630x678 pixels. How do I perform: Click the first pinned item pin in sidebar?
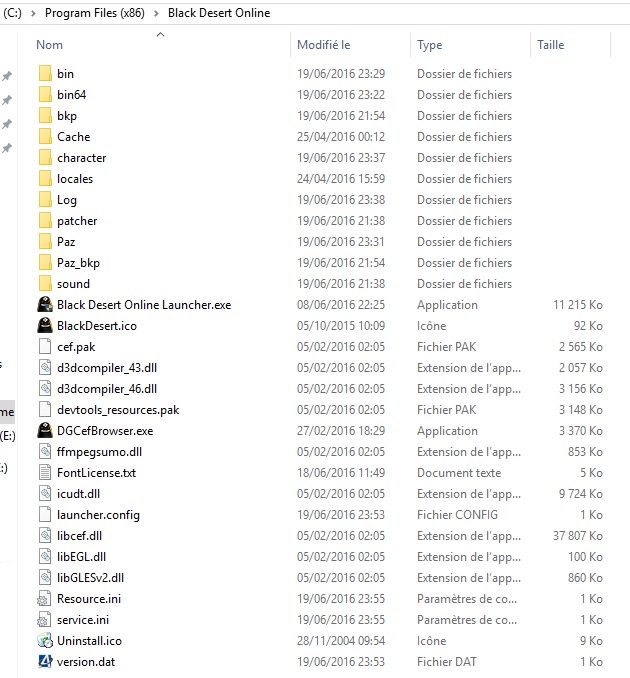coord(7,77)
